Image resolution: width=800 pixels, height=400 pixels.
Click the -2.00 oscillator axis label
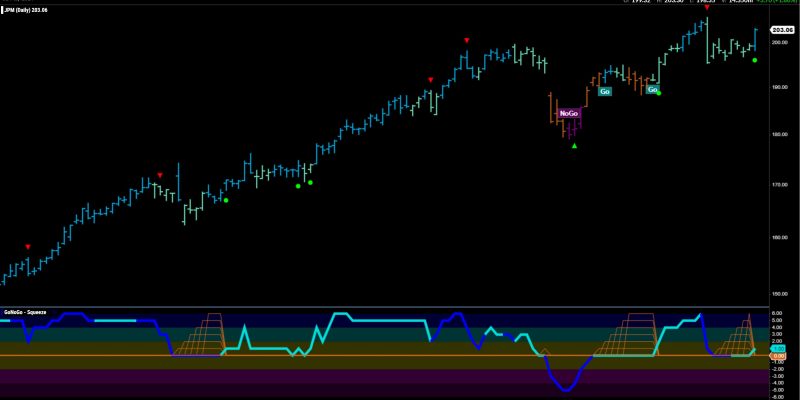point(779,369)
